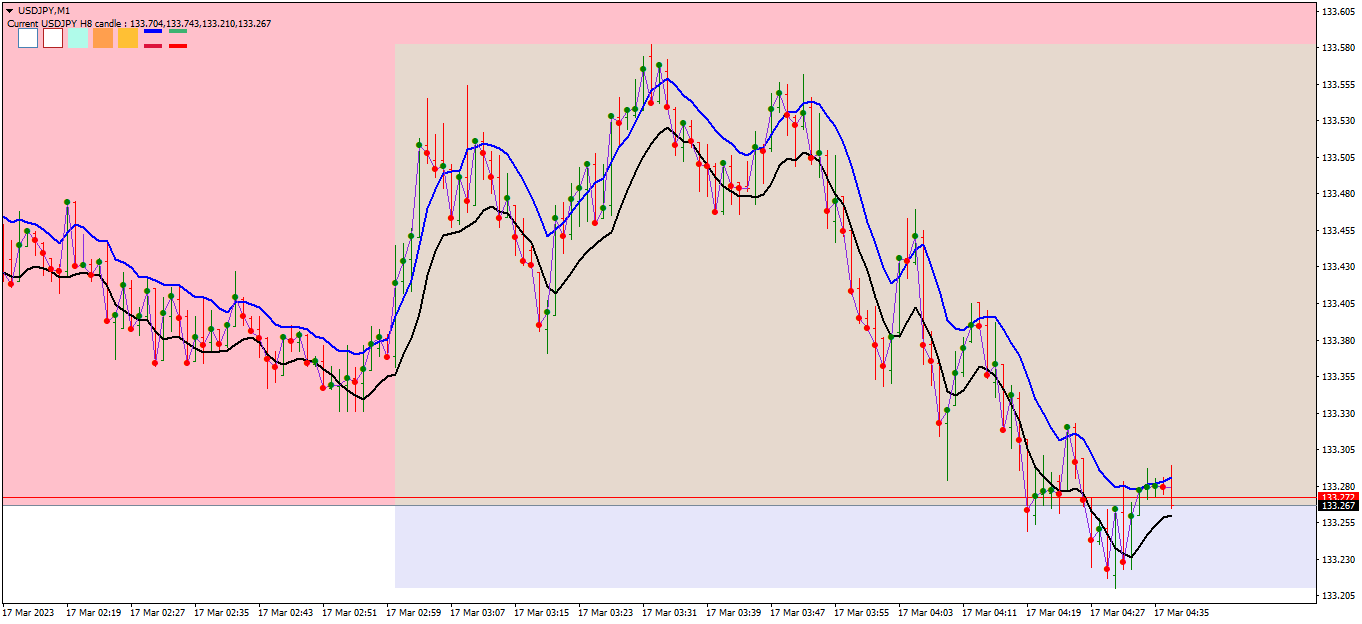Click the 133.205 price scale level
The height and width of the screenshot is (624, 1362).
1337,596
